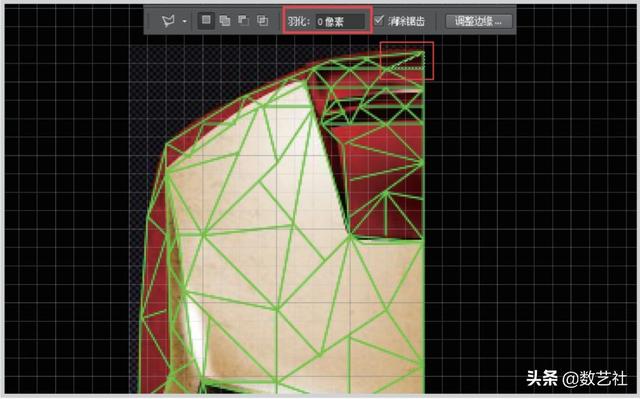Screen dimensions: 640x399
Task: Select the Polygonal Lasso tool icon
Action: pos(168,20)
